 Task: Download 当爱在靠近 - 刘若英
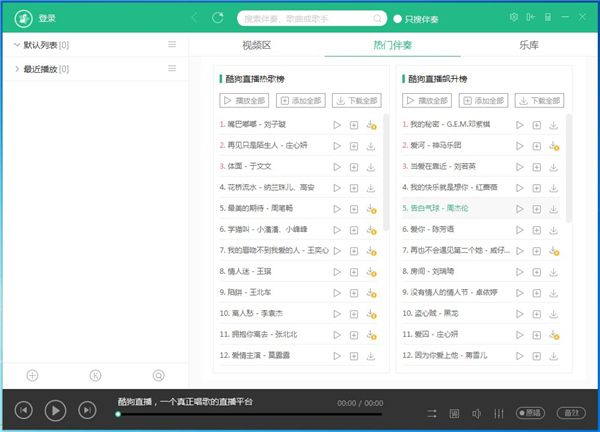(553, 167)
